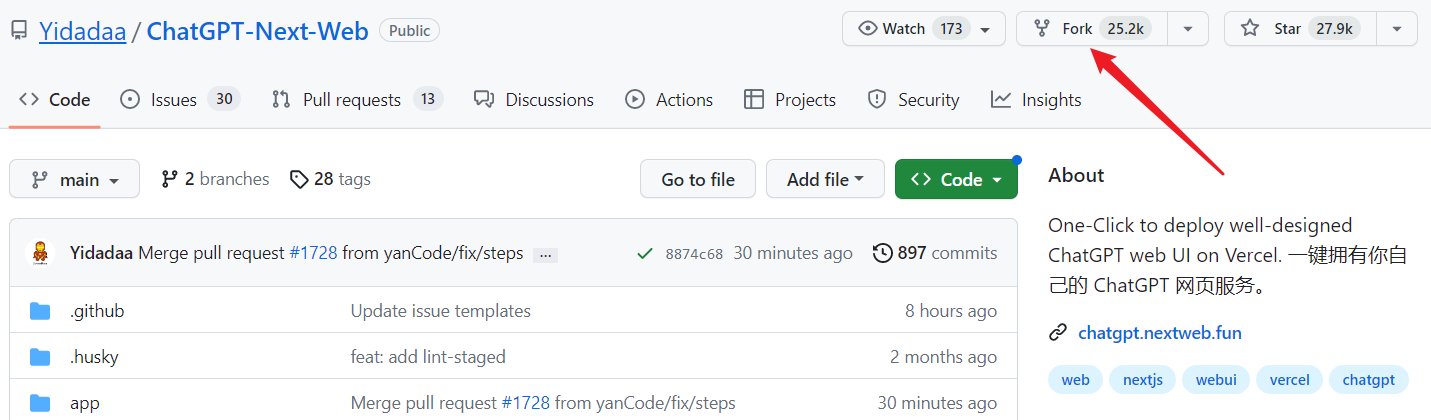Open the Discussions tab
Screen dimensions: 1431x420
pyautogui.click(x=534, y=100)
